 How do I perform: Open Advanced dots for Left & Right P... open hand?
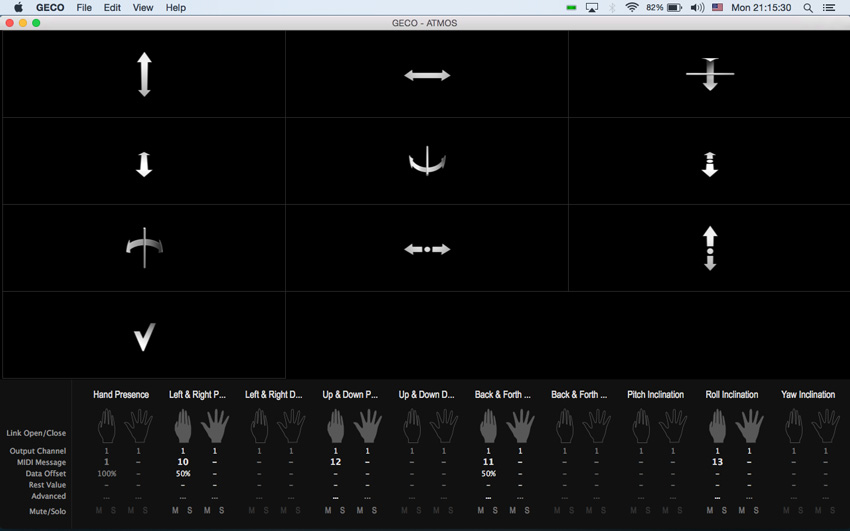(215, 497)
